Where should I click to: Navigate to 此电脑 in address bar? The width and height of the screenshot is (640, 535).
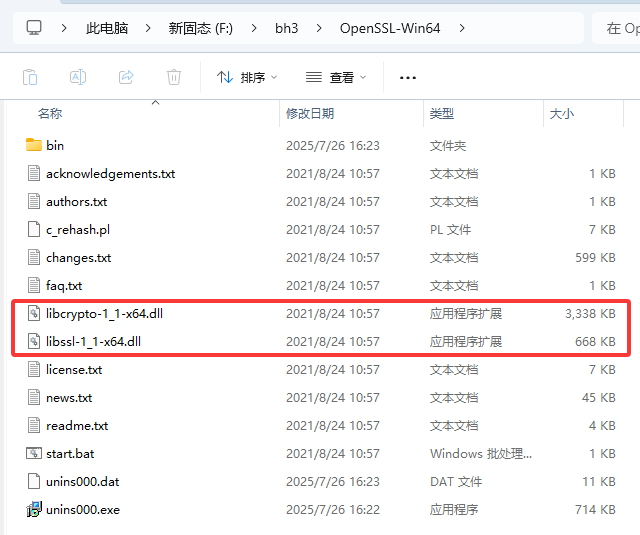click(x=107, y=28)
